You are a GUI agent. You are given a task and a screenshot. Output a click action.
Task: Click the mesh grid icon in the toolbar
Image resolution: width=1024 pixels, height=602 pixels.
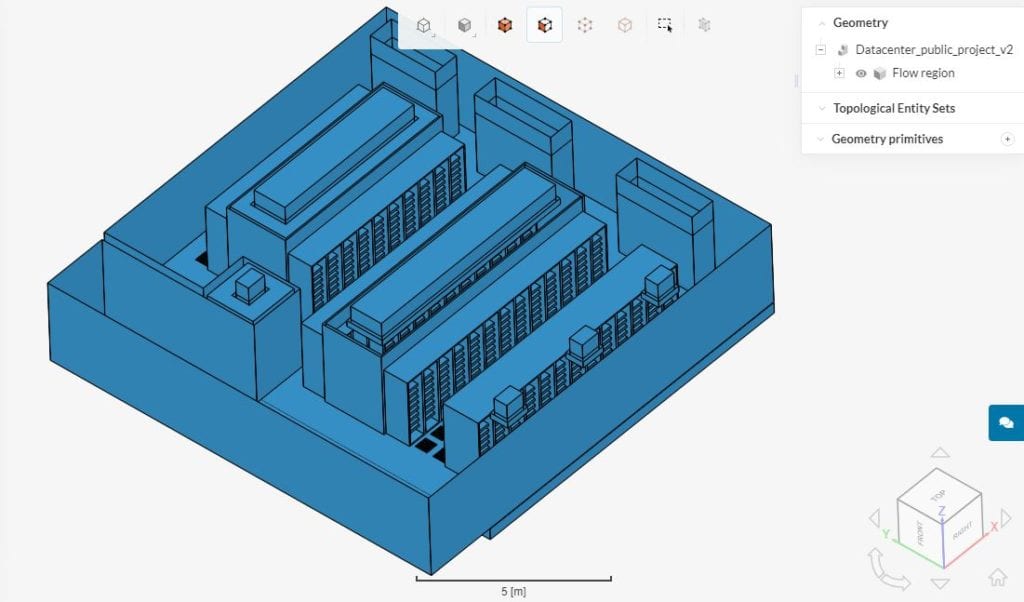pos(704,24)
